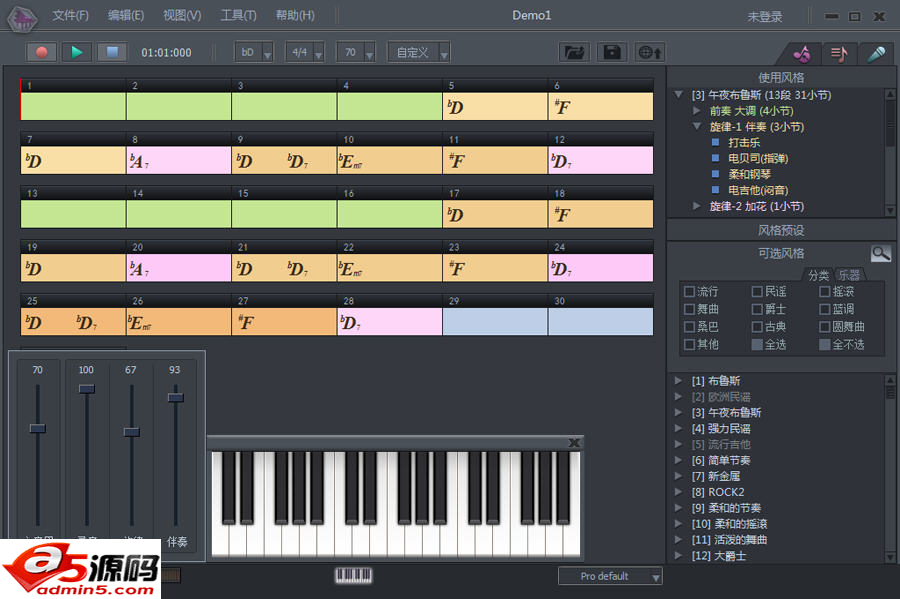This screenshot has height=599, width=900.
Task: Switch to the 乐器 tab
Action: click(x=849, y=275)
